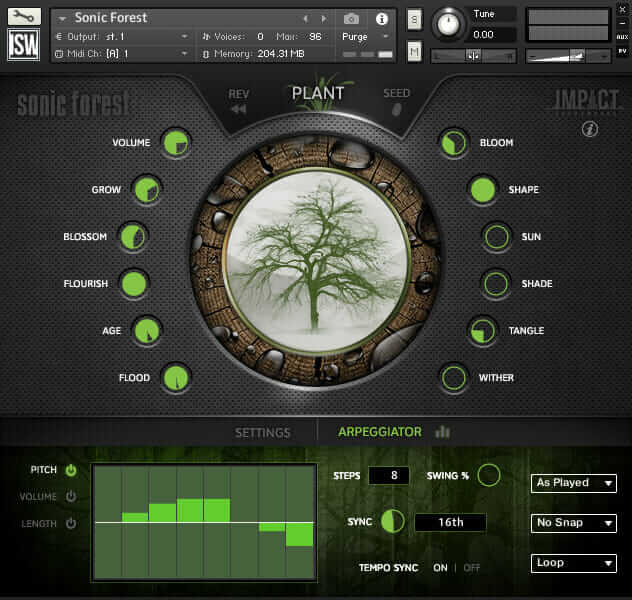Click the SUN knob

(x=496, y=237)
